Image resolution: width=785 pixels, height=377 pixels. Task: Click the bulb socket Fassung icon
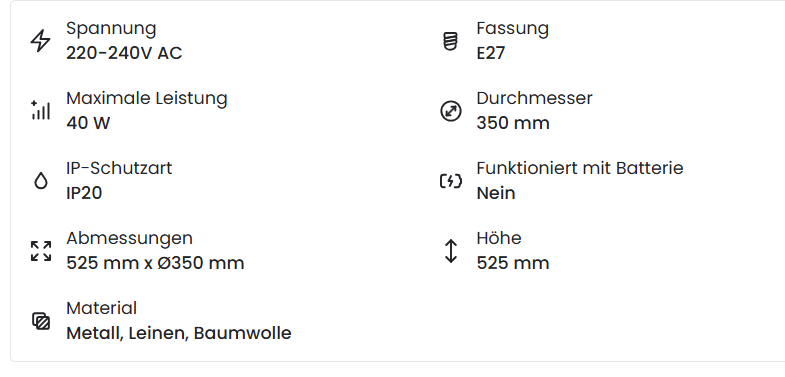(451, 41)
